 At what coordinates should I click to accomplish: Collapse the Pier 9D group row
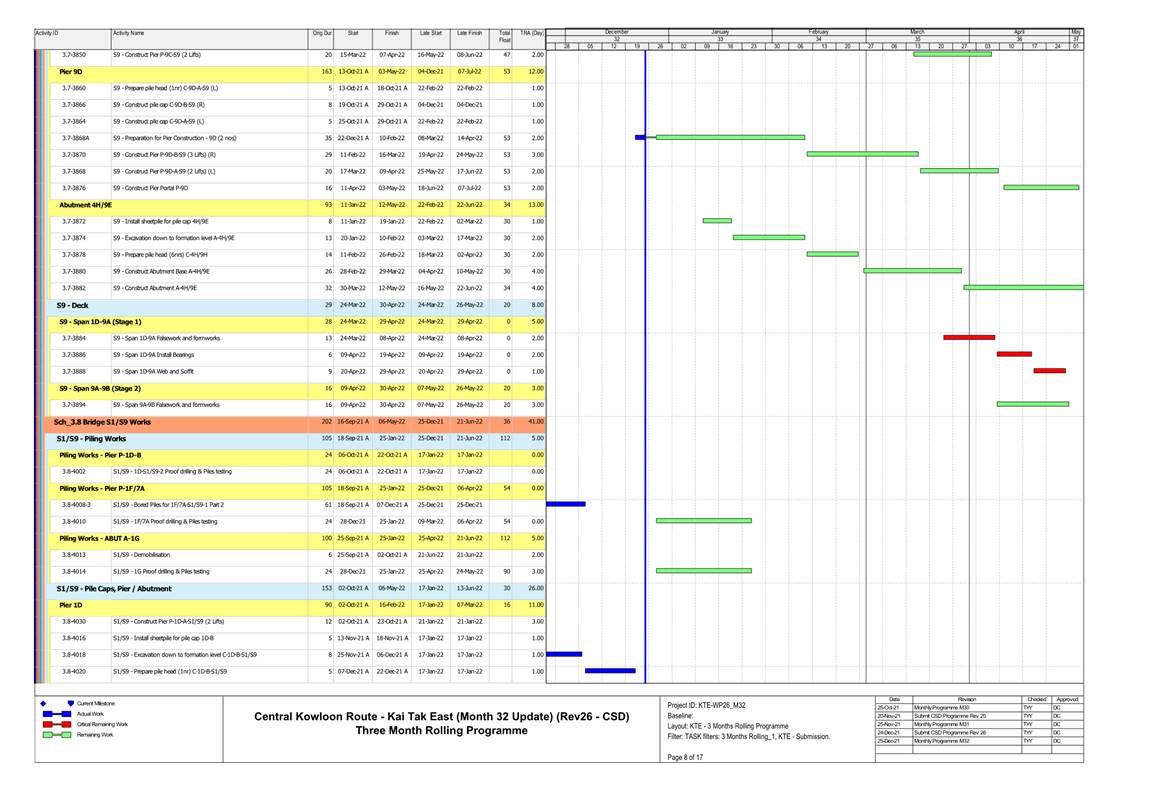click(70, 72)
